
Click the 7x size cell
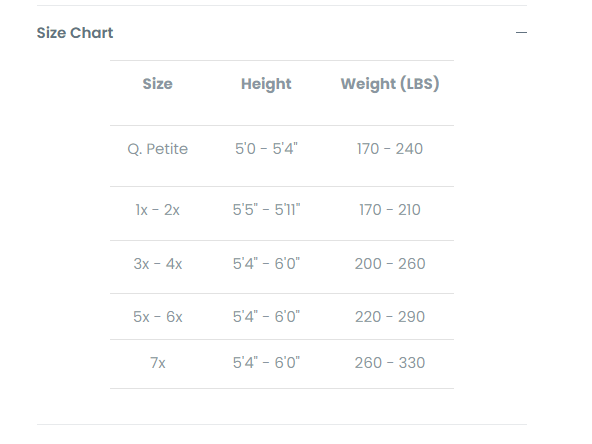point(157,363)
